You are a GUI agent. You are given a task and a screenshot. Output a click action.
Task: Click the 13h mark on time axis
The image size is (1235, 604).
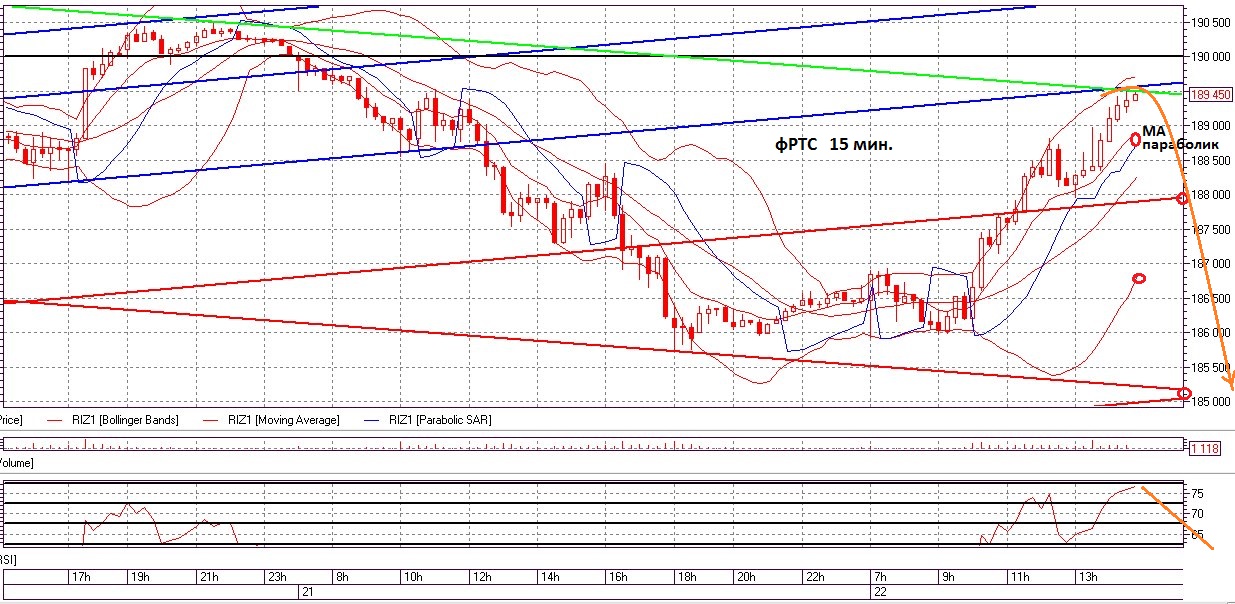(x=1088, y=577)
